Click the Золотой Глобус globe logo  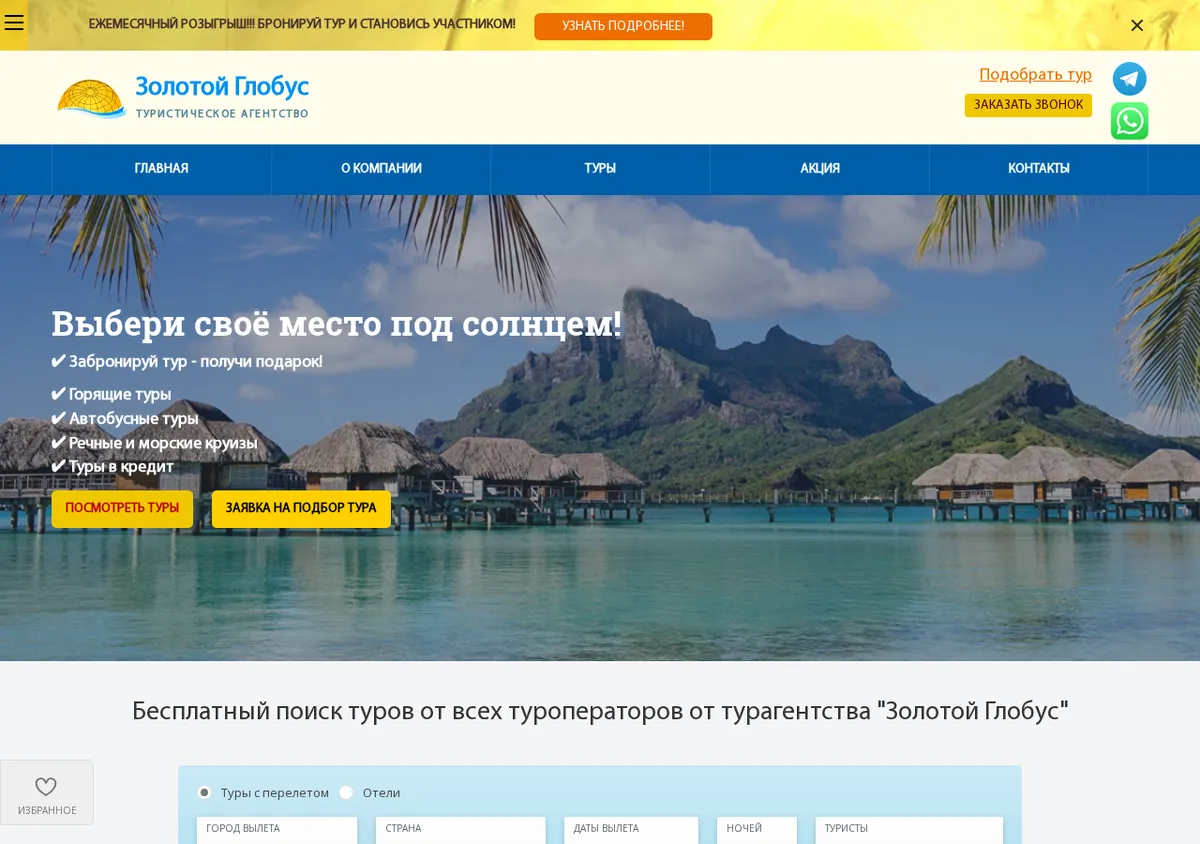pos(91,98)
